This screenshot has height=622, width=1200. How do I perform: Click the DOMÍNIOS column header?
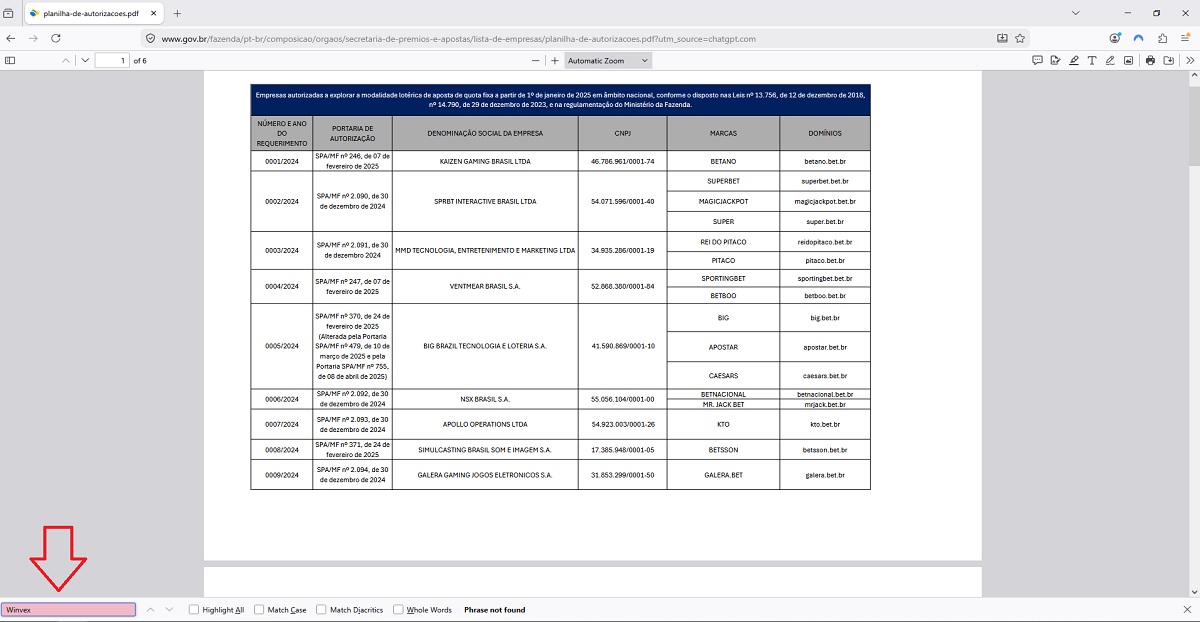click(x=824, y=133)
